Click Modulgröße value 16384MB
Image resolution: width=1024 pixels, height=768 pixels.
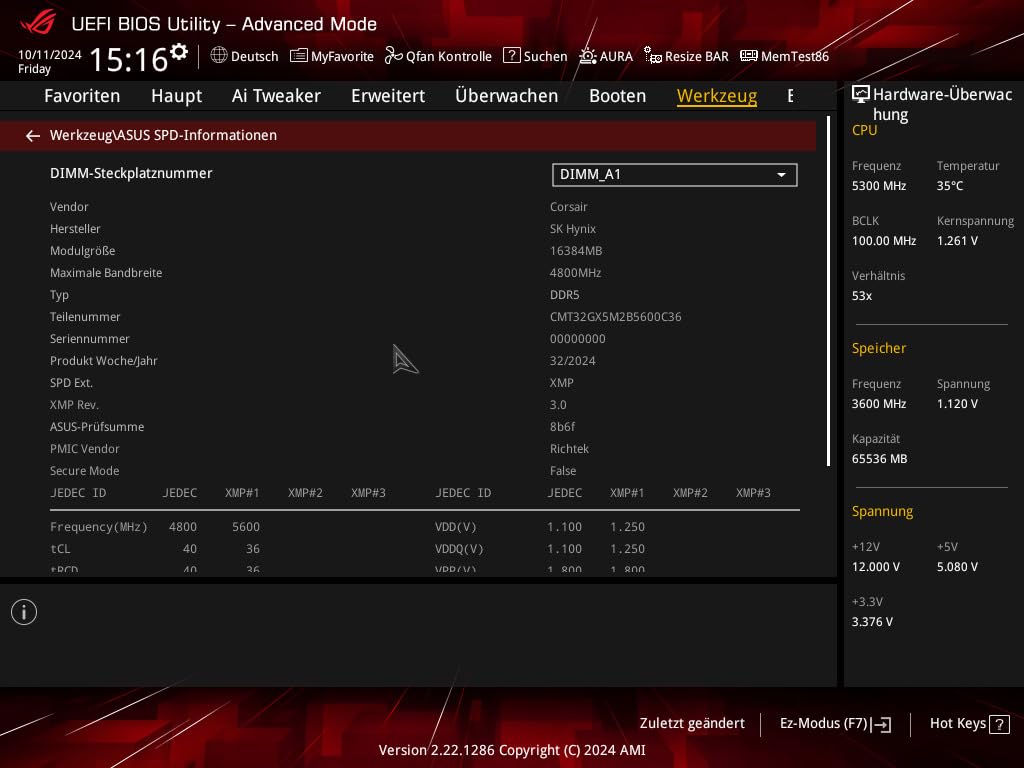pos(576,251)
